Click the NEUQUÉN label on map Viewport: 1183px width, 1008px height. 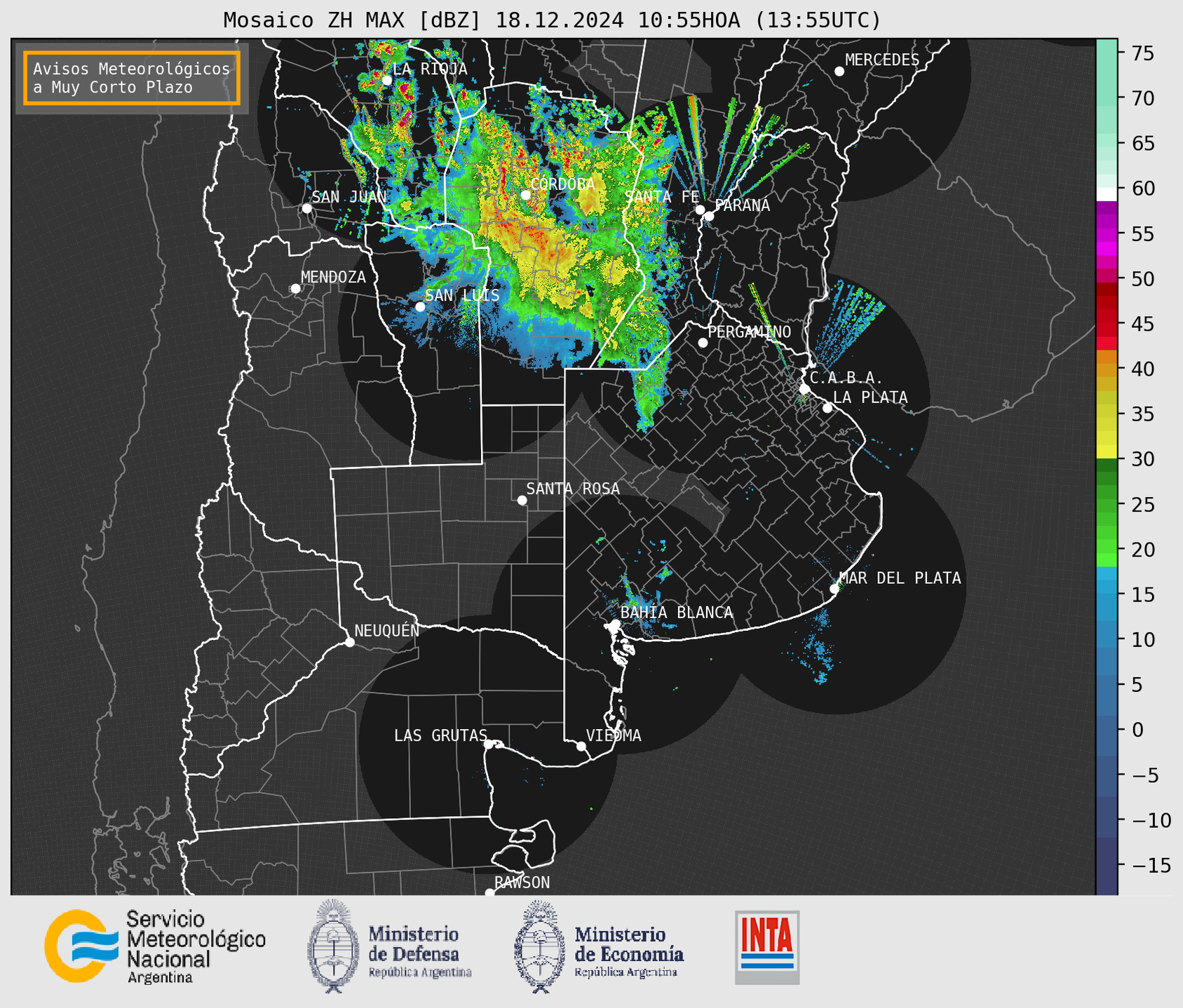387,631
